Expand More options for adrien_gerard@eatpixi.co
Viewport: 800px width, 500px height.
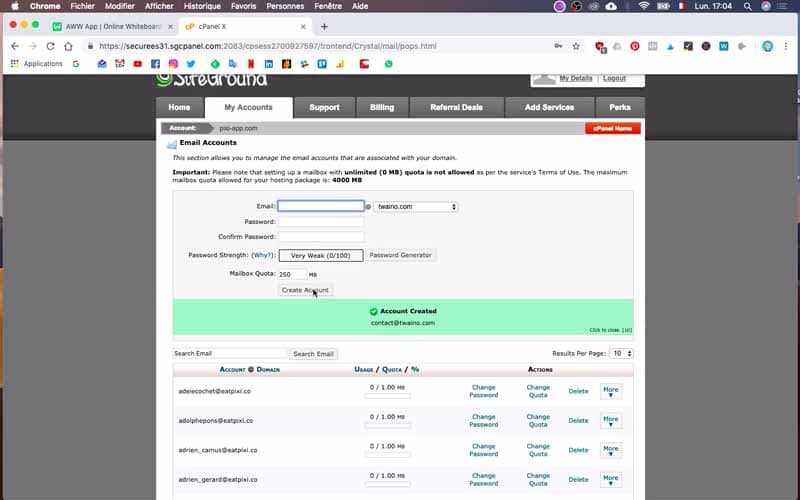pos(610,480)
